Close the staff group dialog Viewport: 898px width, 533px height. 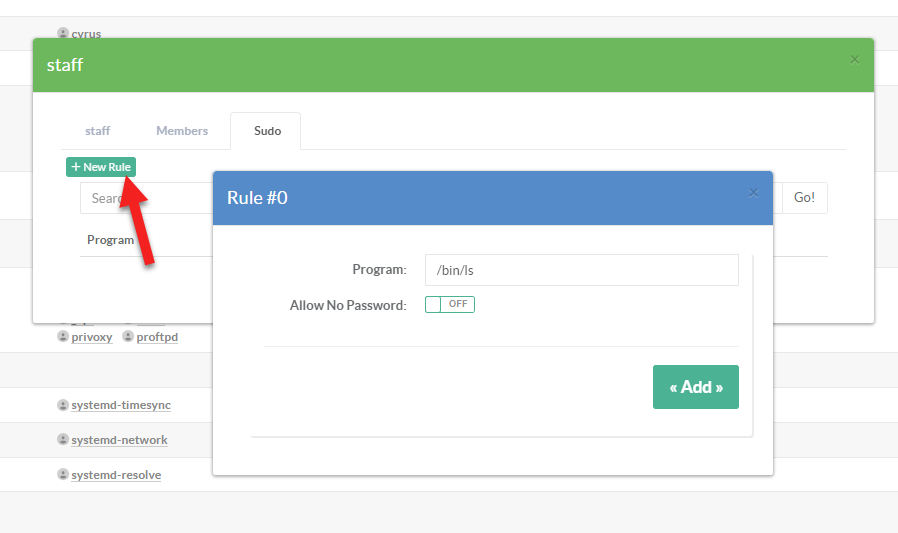pyautogui.click(x=854, y=60)
